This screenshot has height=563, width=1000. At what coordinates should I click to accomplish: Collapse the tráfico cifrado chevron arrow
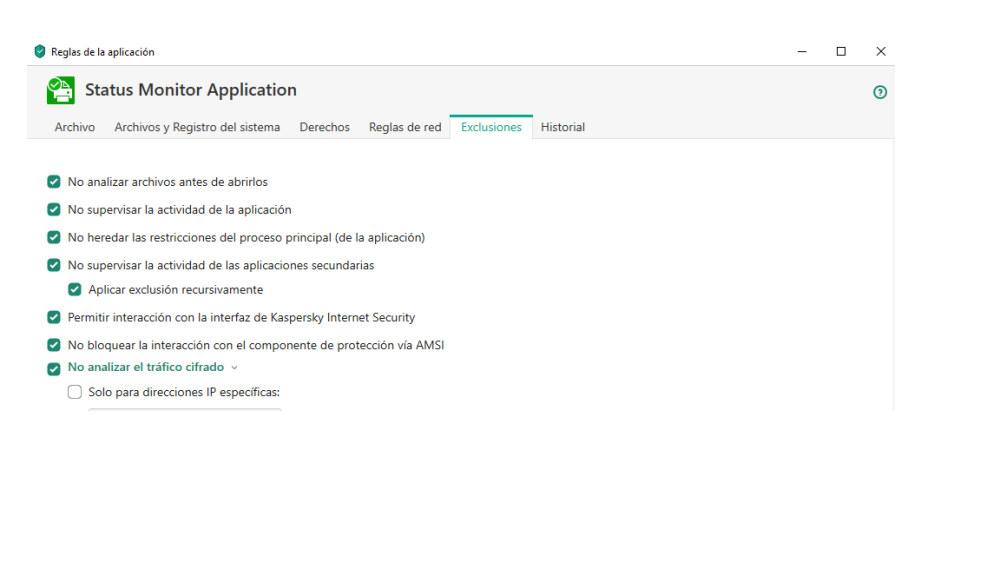pos(235,368)
